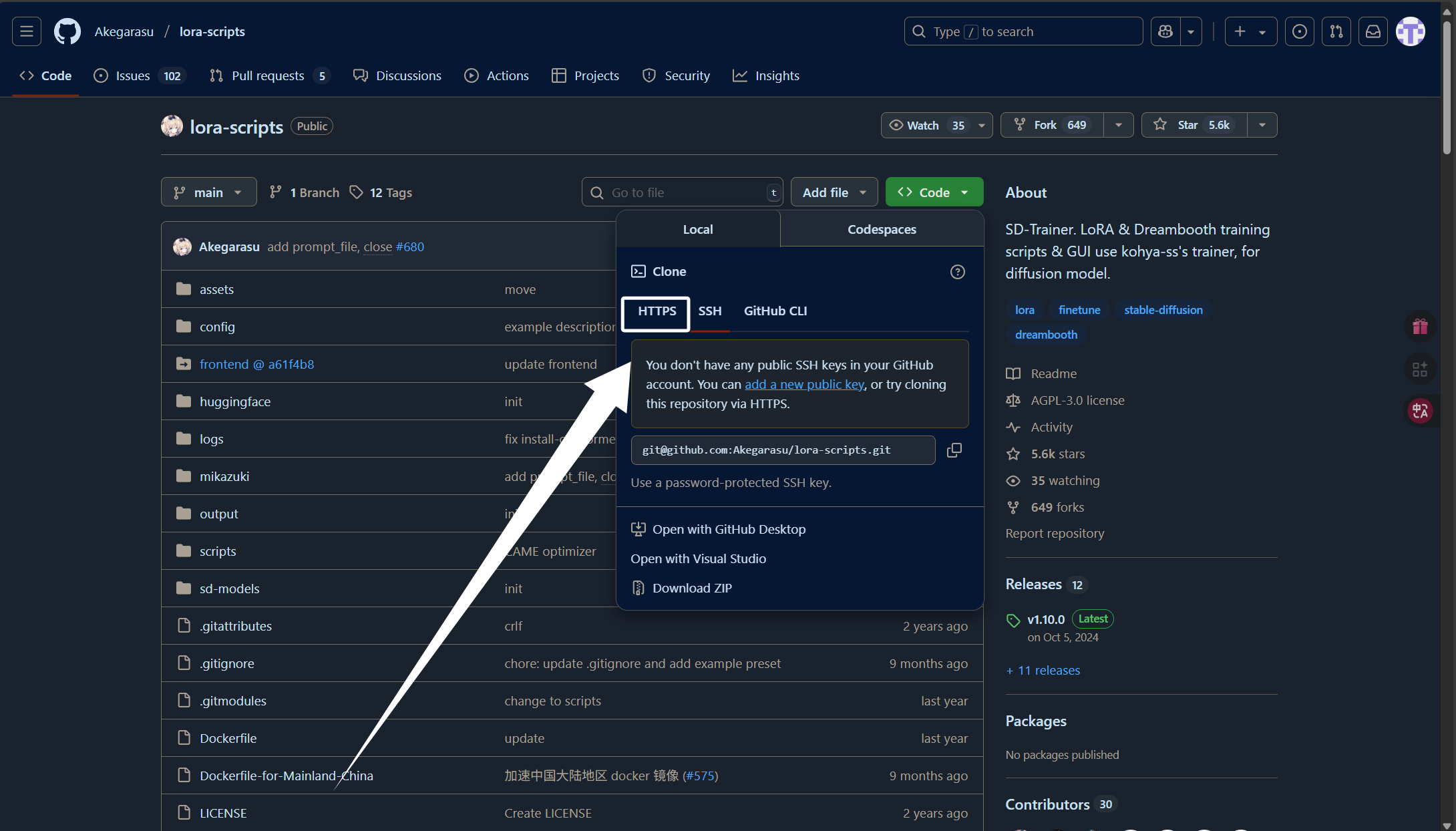The width and height of the screenshot is (1456, 831).
Task: Click the Watch button
Action: coord(926,125)
